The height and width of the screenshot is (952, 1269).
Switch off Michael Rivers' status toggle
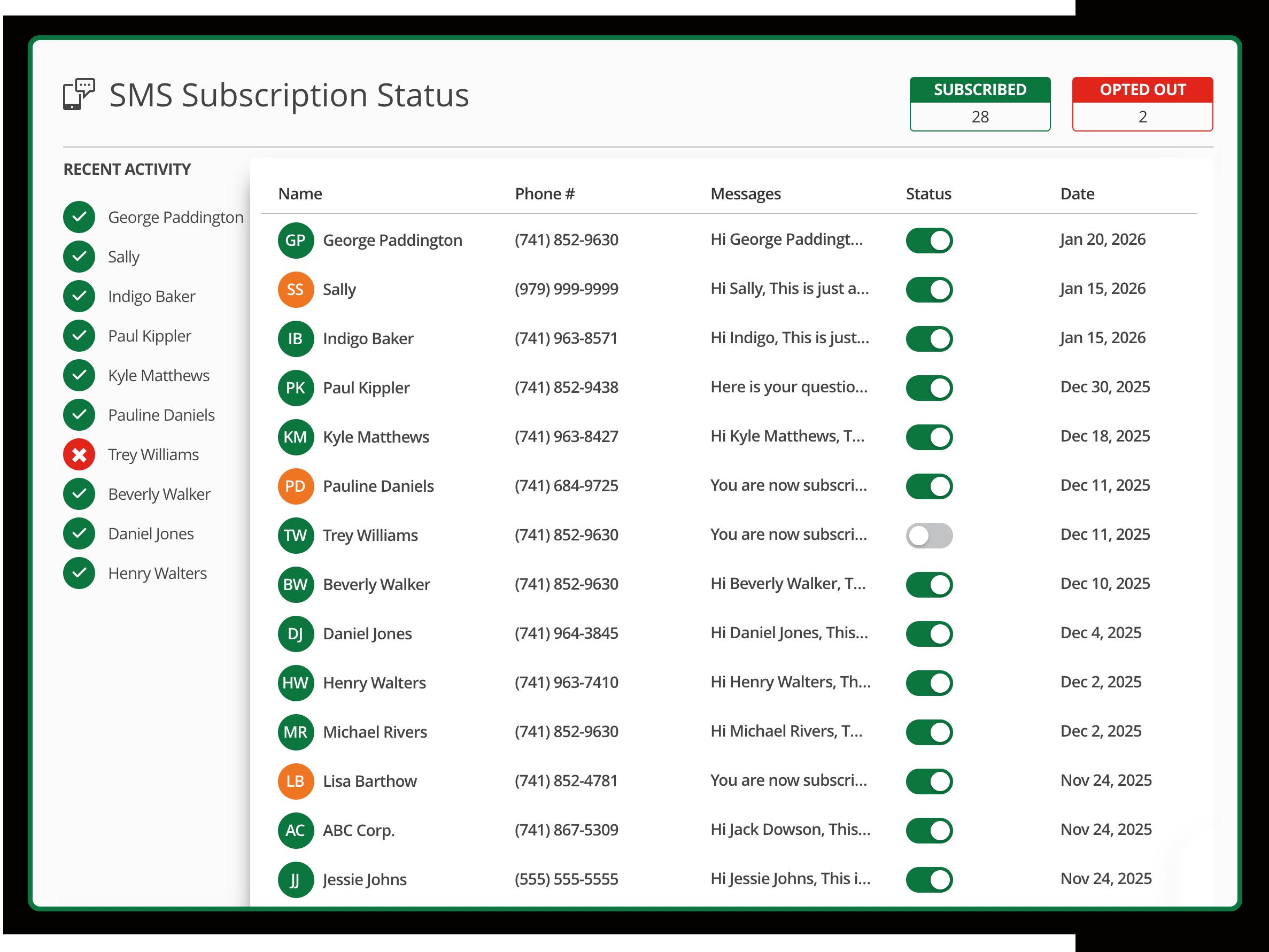tap(929, 732)
